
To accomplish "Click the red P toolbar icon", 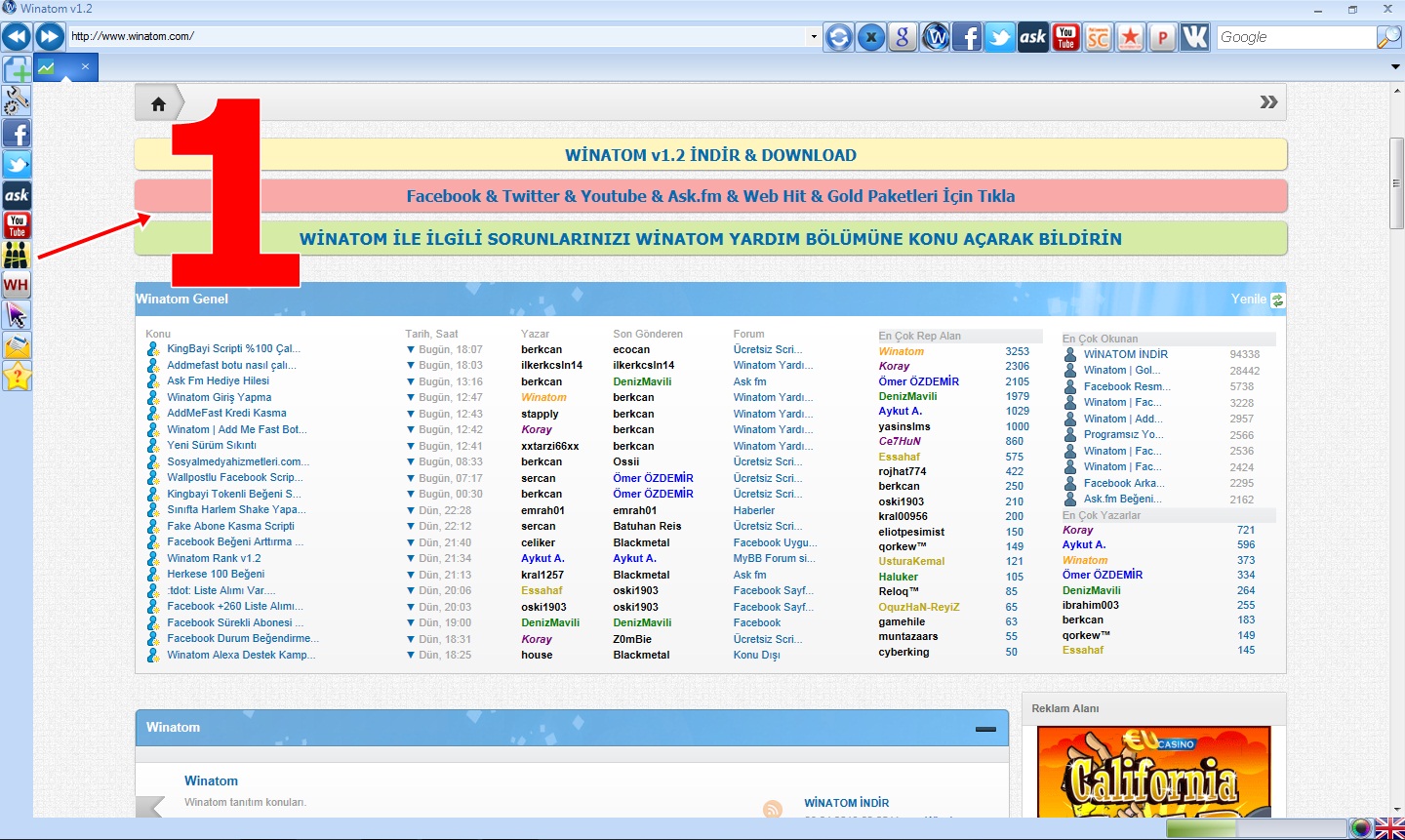I will pyautogui.click(x=1162, y=37).
